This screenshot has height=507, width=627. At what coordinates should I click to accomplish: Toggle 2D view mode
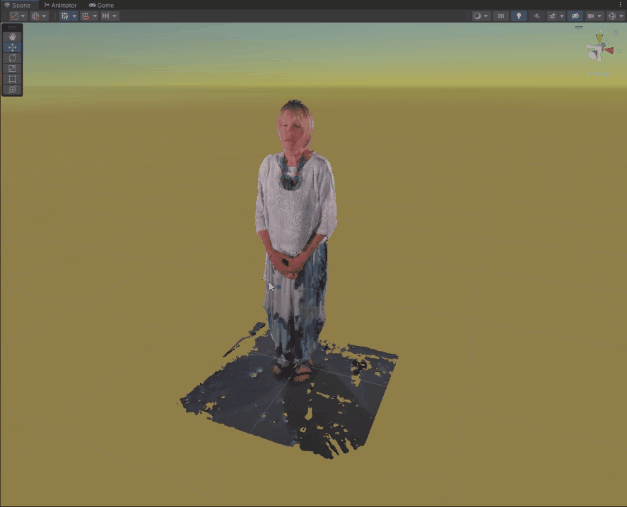501,16
